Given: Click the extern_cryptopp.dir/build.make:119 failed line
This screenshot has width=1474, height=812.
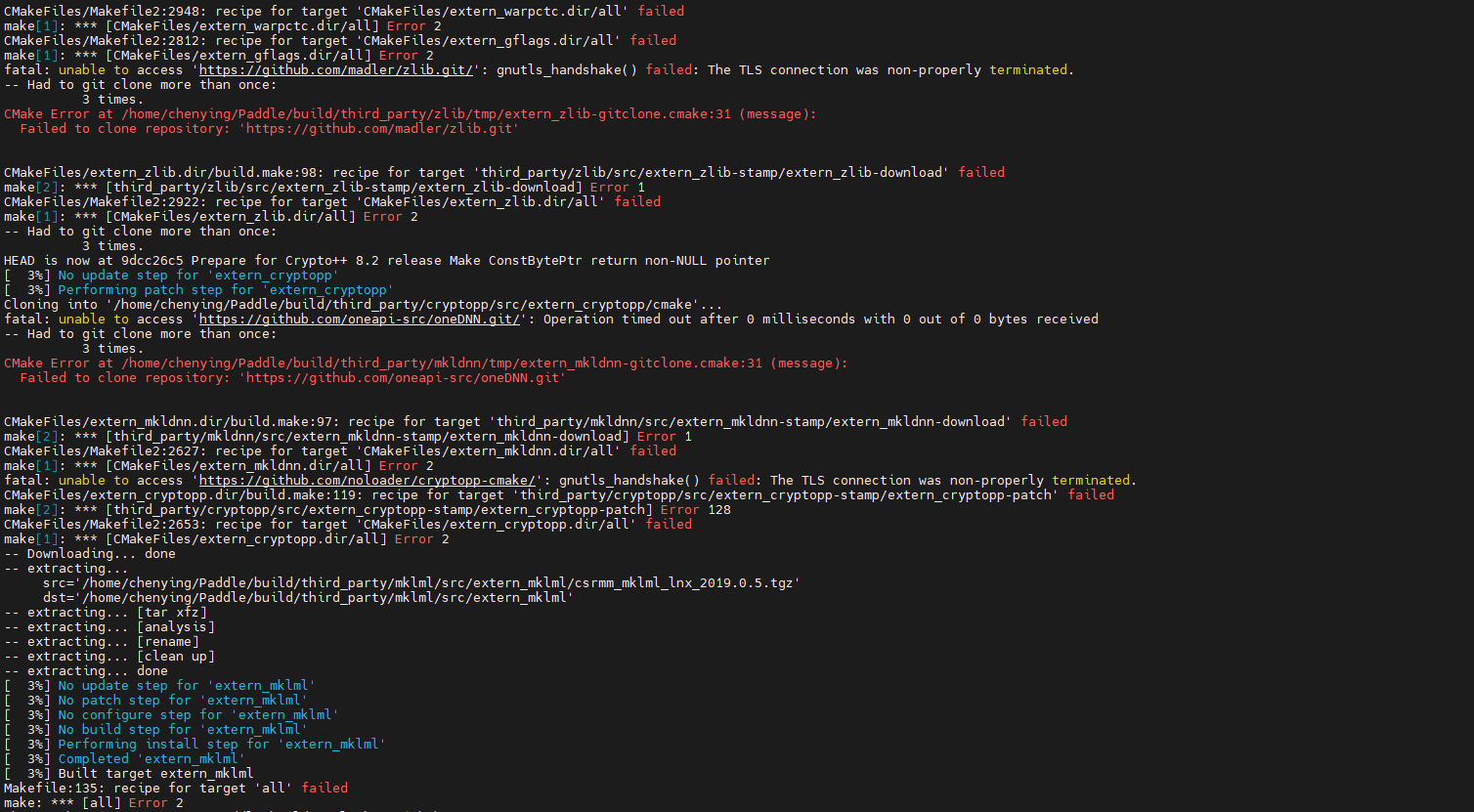Looking at the screenshot, I should (559, 495).
